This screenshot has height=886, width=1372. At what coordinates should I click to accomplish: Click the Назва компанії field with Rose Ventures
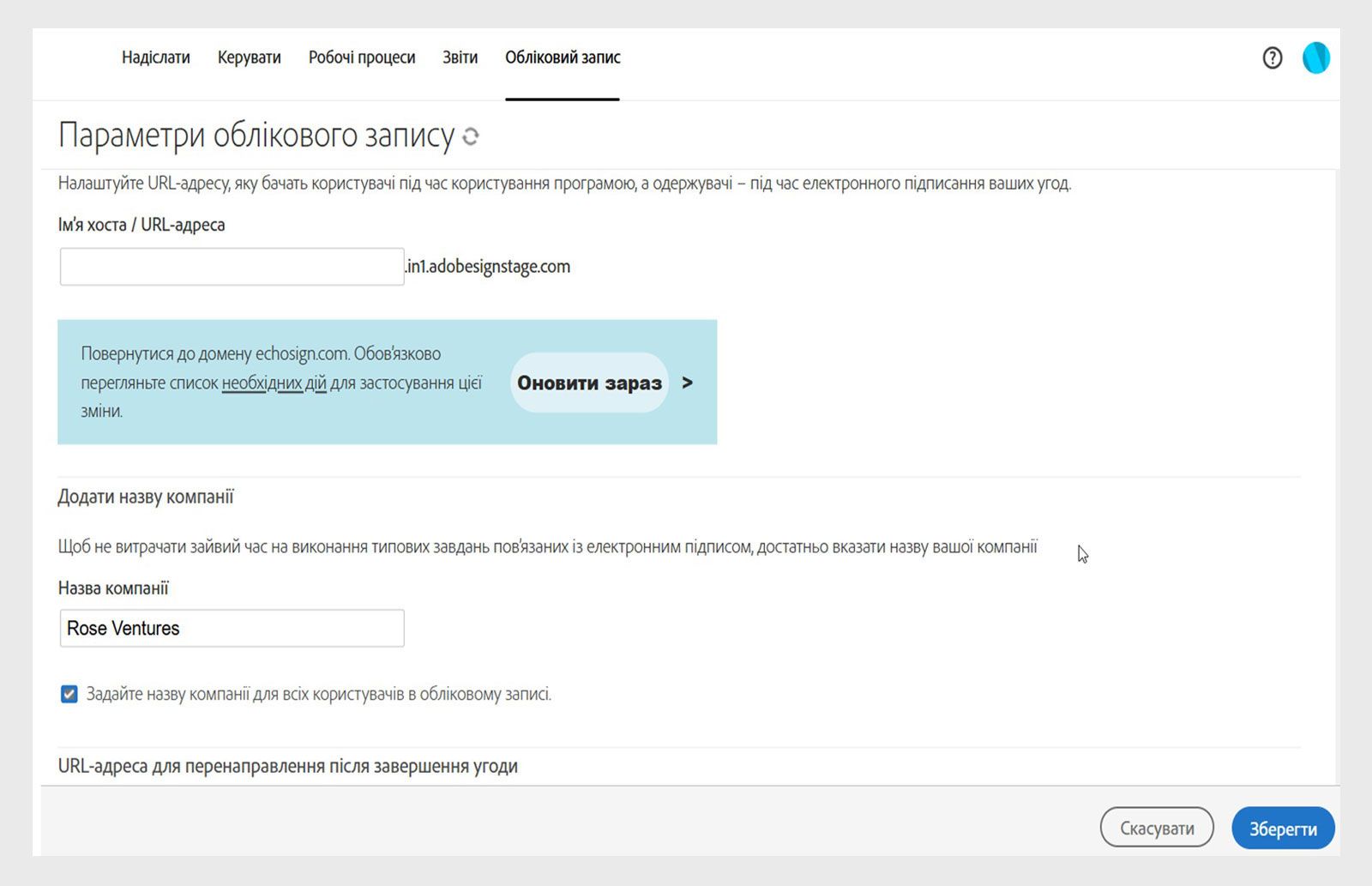(232, 629)
